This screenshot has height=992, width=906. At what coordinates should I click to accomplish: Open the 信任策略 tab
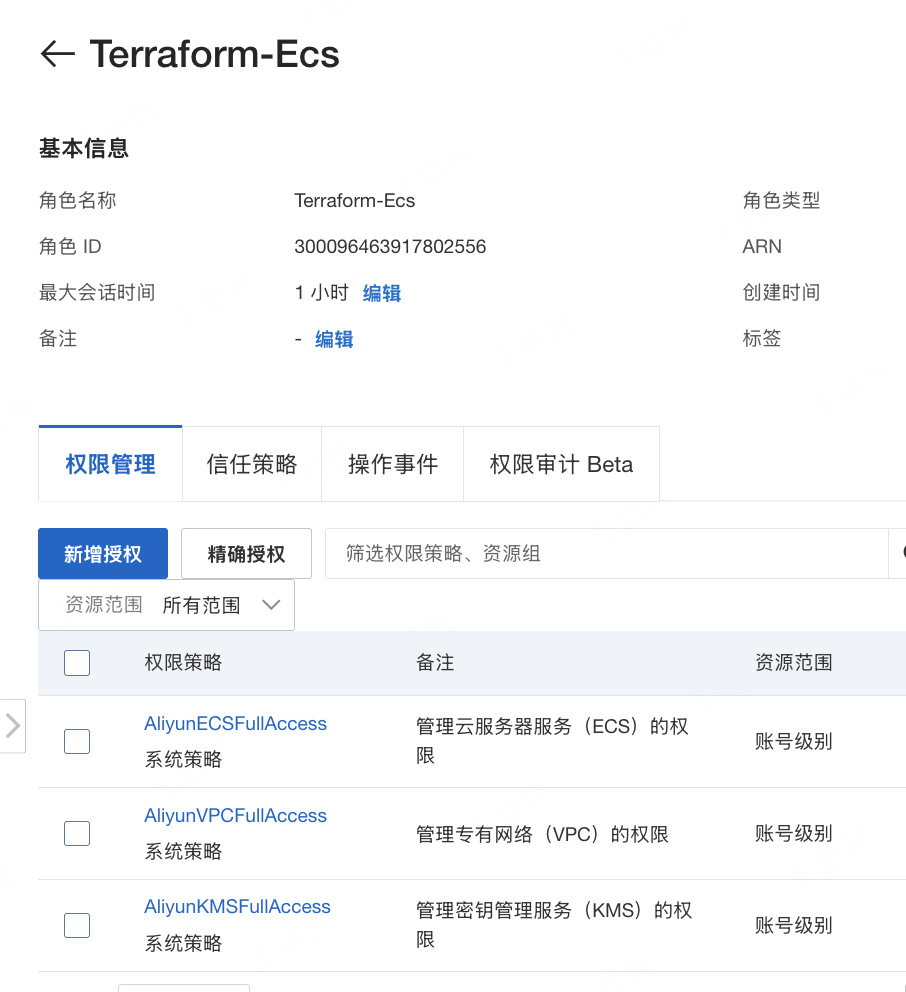pyautogui.click(x=251, y=464)
